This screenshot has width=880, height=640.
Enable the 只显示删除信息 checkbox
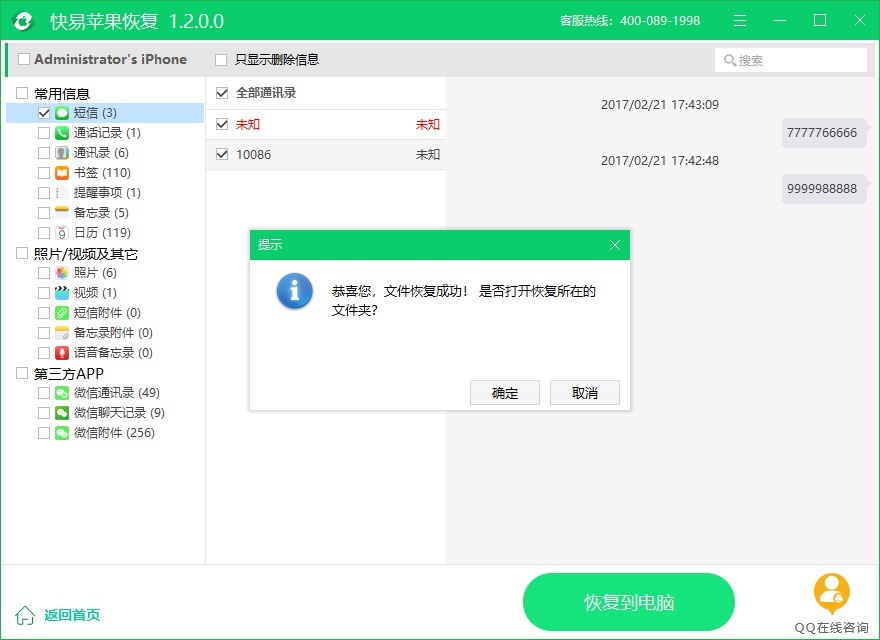click(x=221, y=59)
